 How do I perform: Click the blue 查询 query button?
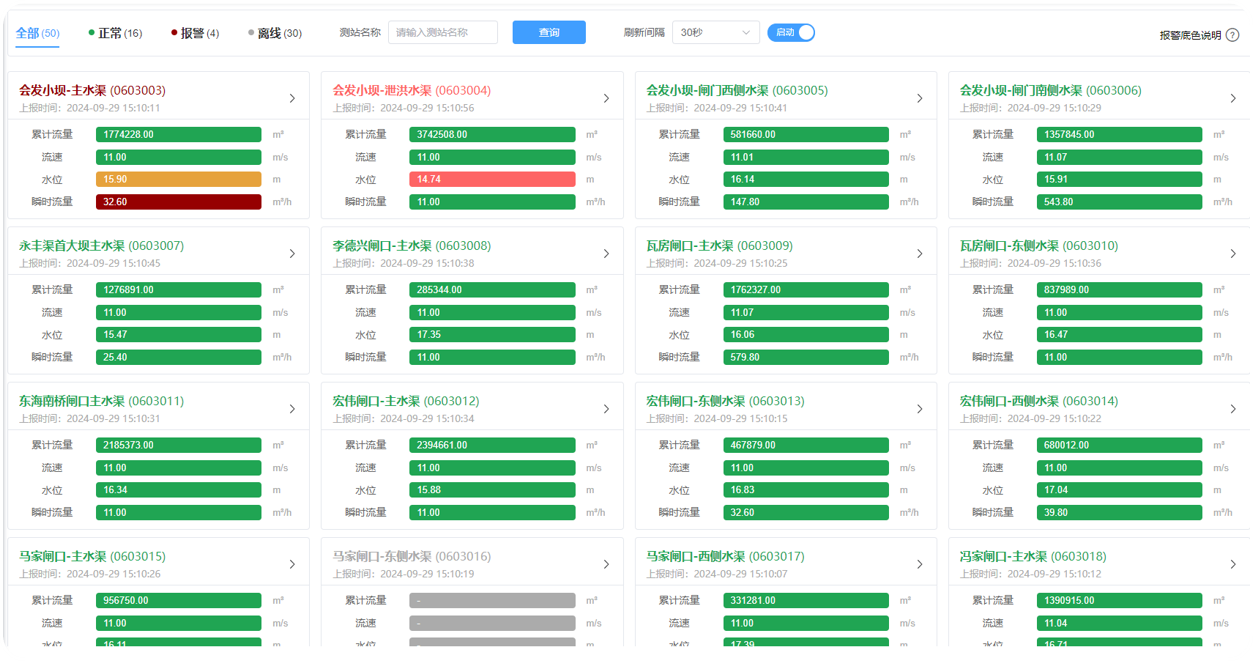coord(548,32)
